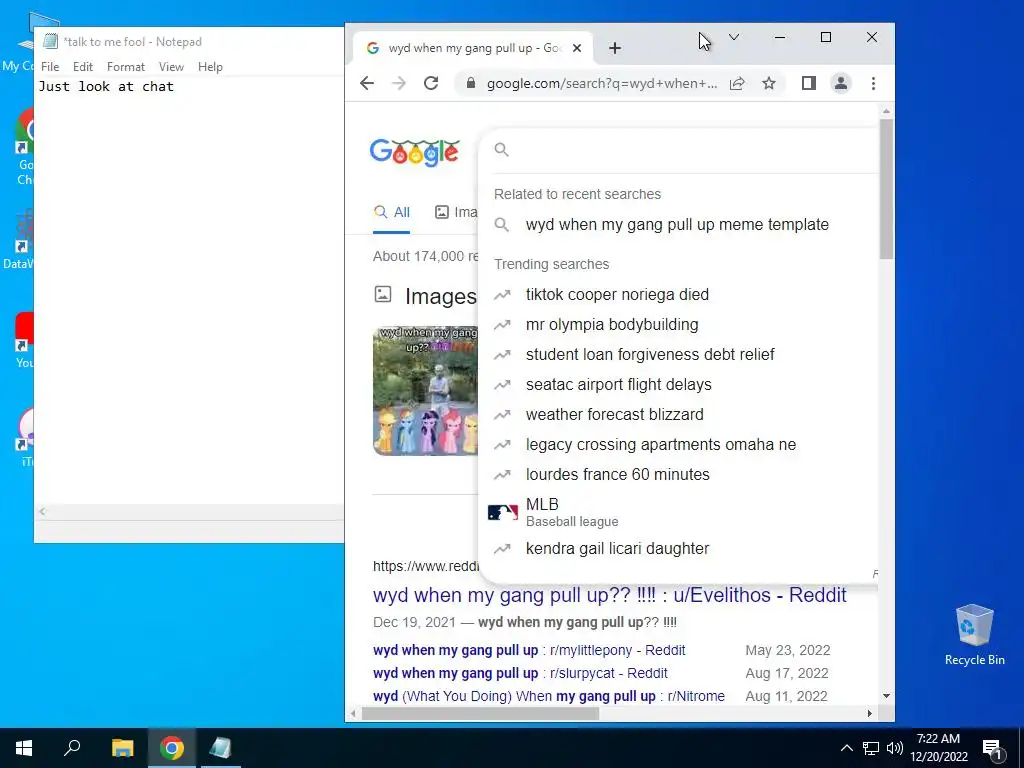Screen dimensions: 1024x768
Task: Bookmark this tab with the star icon
Action: [769, 84]
